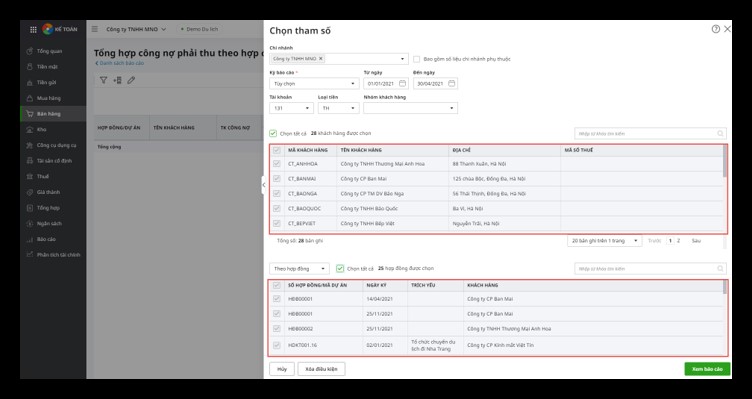Click the Hủy button
Screen dimensions: 752x399
(x=282, y=369)
